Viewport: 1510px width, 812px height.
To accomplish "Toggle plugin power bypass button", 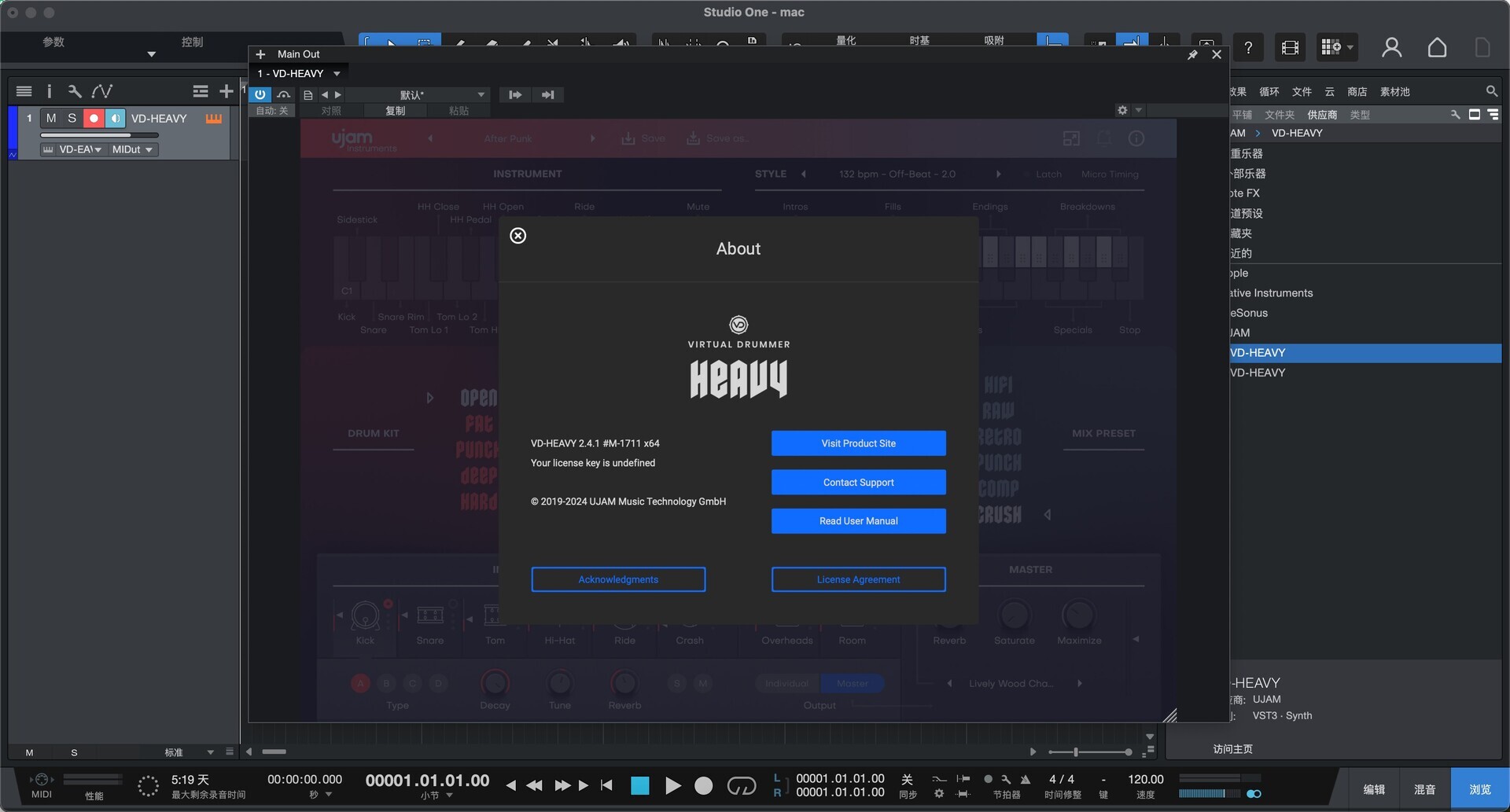I will (x=260, y=94).
